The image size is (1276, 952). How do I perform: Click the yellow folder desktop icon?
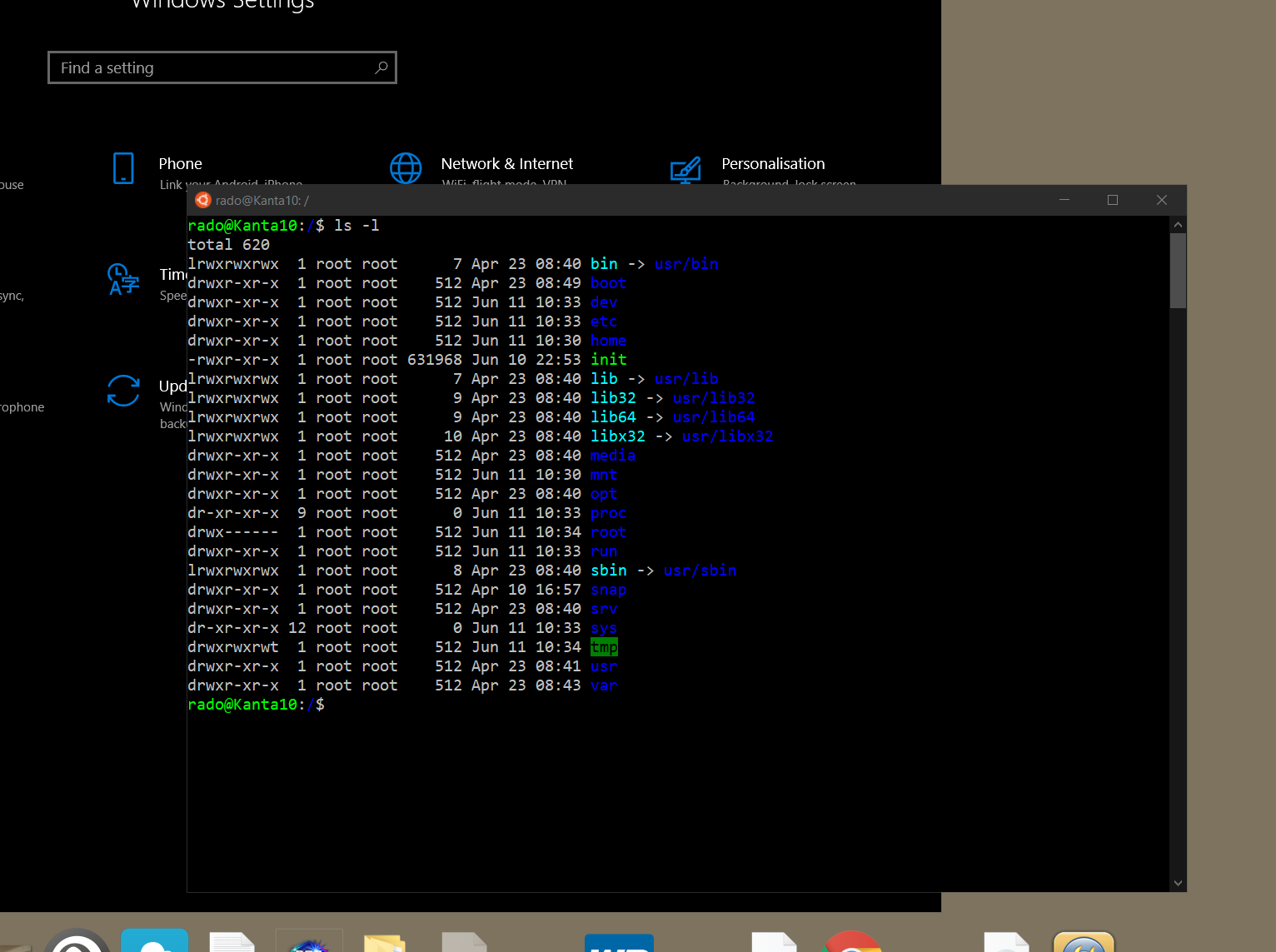[384, 943]
